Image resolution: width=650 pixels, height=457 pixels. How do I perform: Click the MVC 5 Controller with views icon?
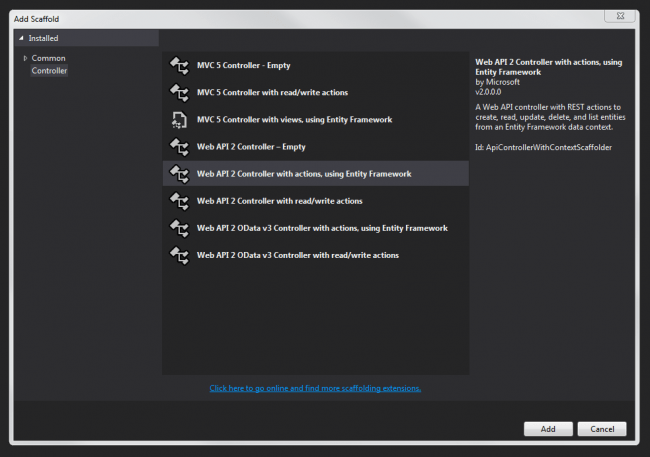click(x=179, y=120)
